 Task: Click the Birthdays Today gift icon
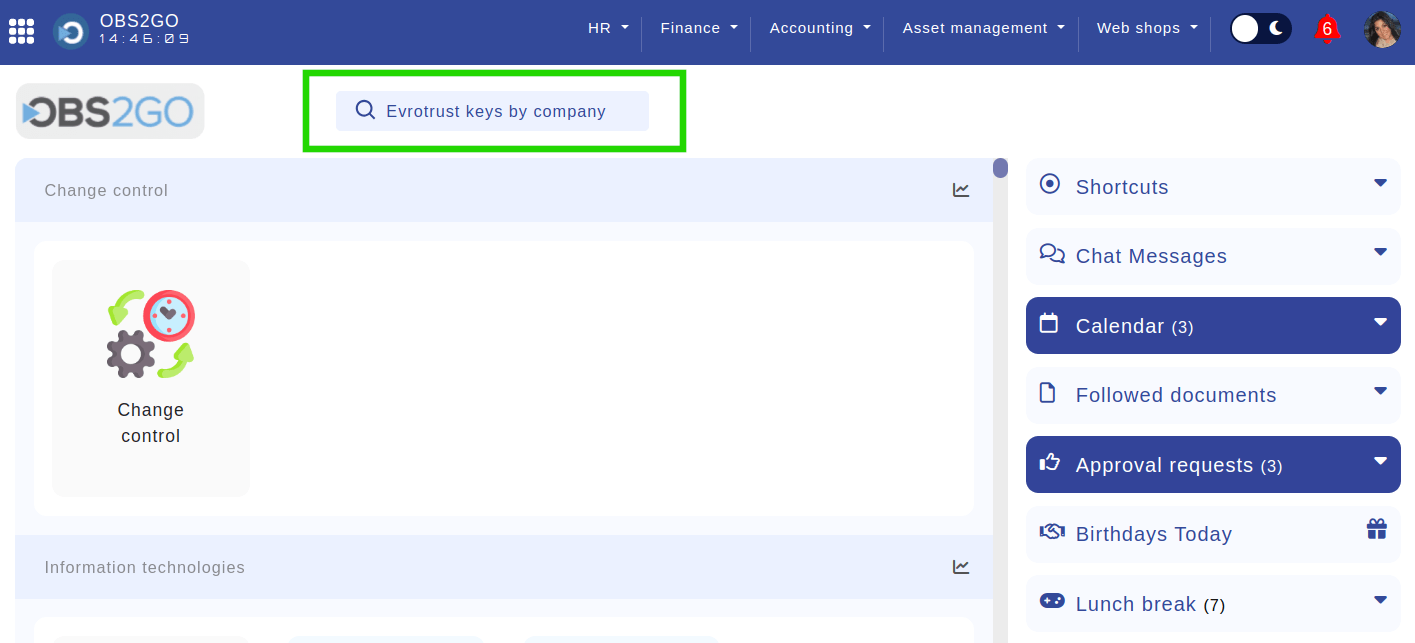click(1377, 529)
